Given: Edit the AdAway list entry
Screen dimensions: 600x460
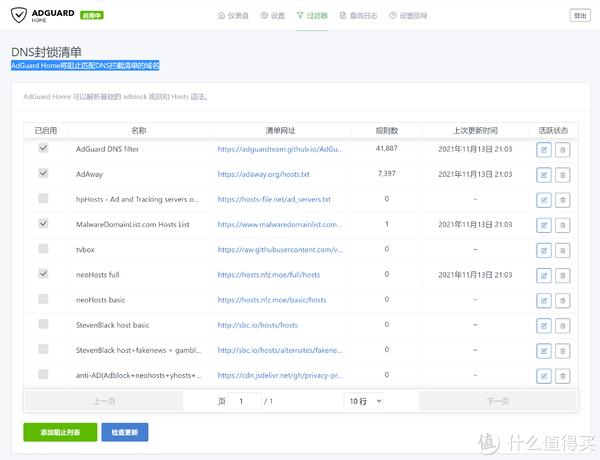Looking at the screenshot, I should (x=544, y=175).
